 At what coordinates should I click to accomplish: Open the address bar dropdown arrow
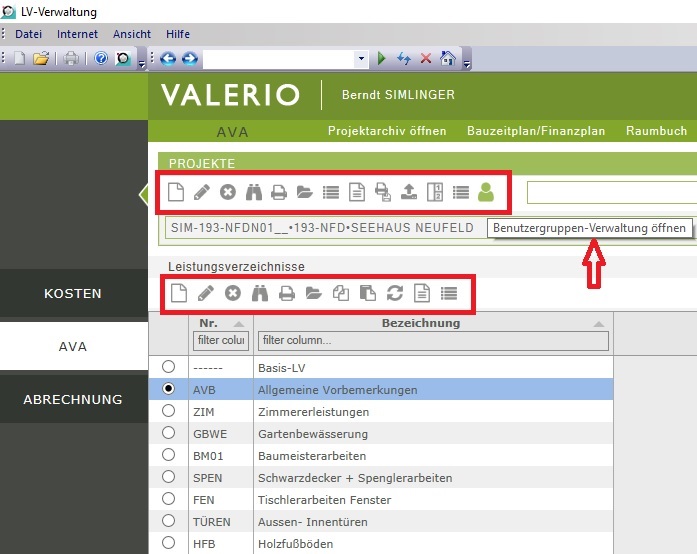361,59
